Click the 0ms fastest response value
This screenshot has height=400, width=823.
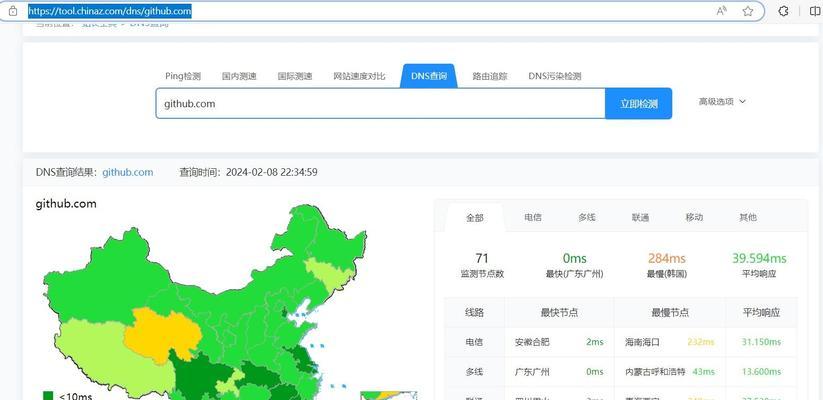574,258
